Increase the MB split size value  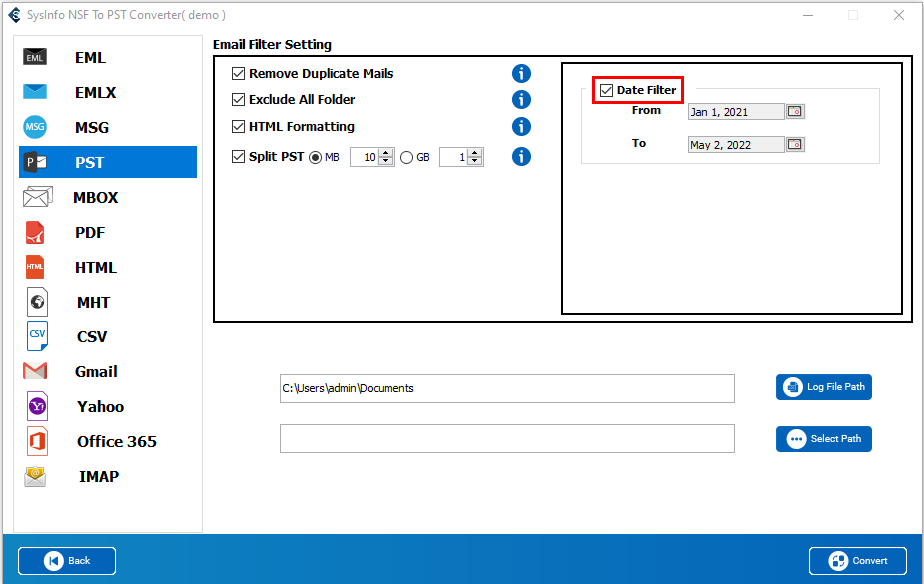386,153
